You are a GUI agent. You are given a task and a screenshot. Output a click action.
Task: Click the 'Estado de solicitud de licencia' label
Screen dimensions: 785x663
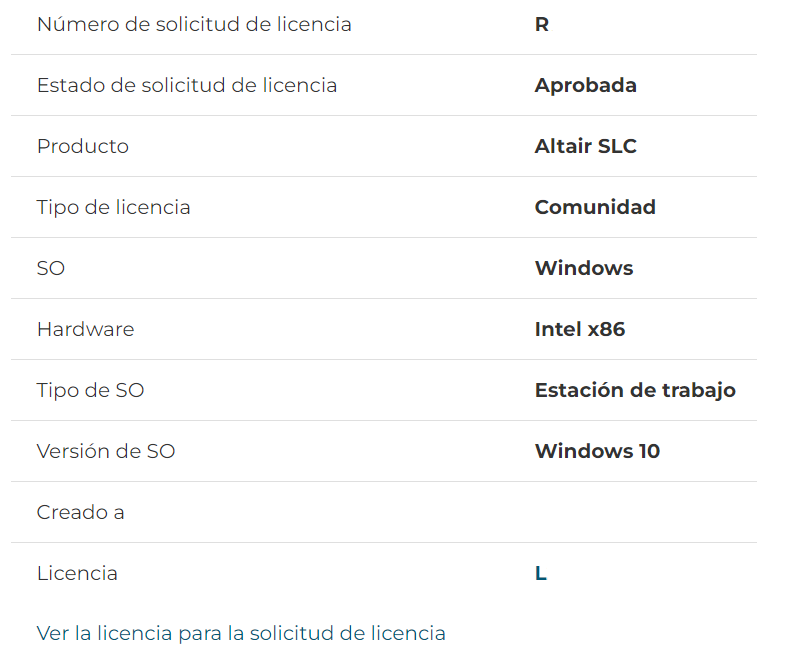pos(187,86)
